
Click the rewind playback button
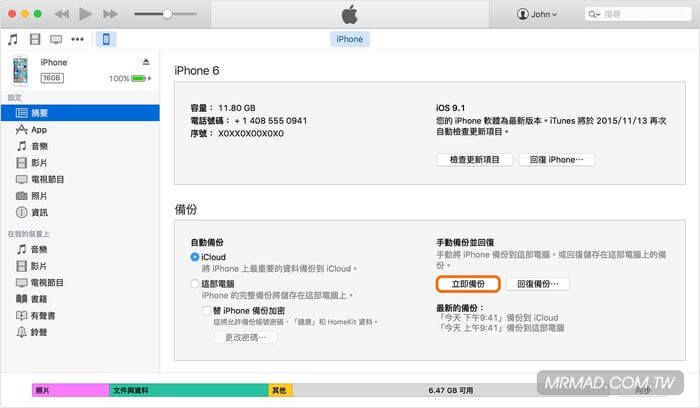62,14
